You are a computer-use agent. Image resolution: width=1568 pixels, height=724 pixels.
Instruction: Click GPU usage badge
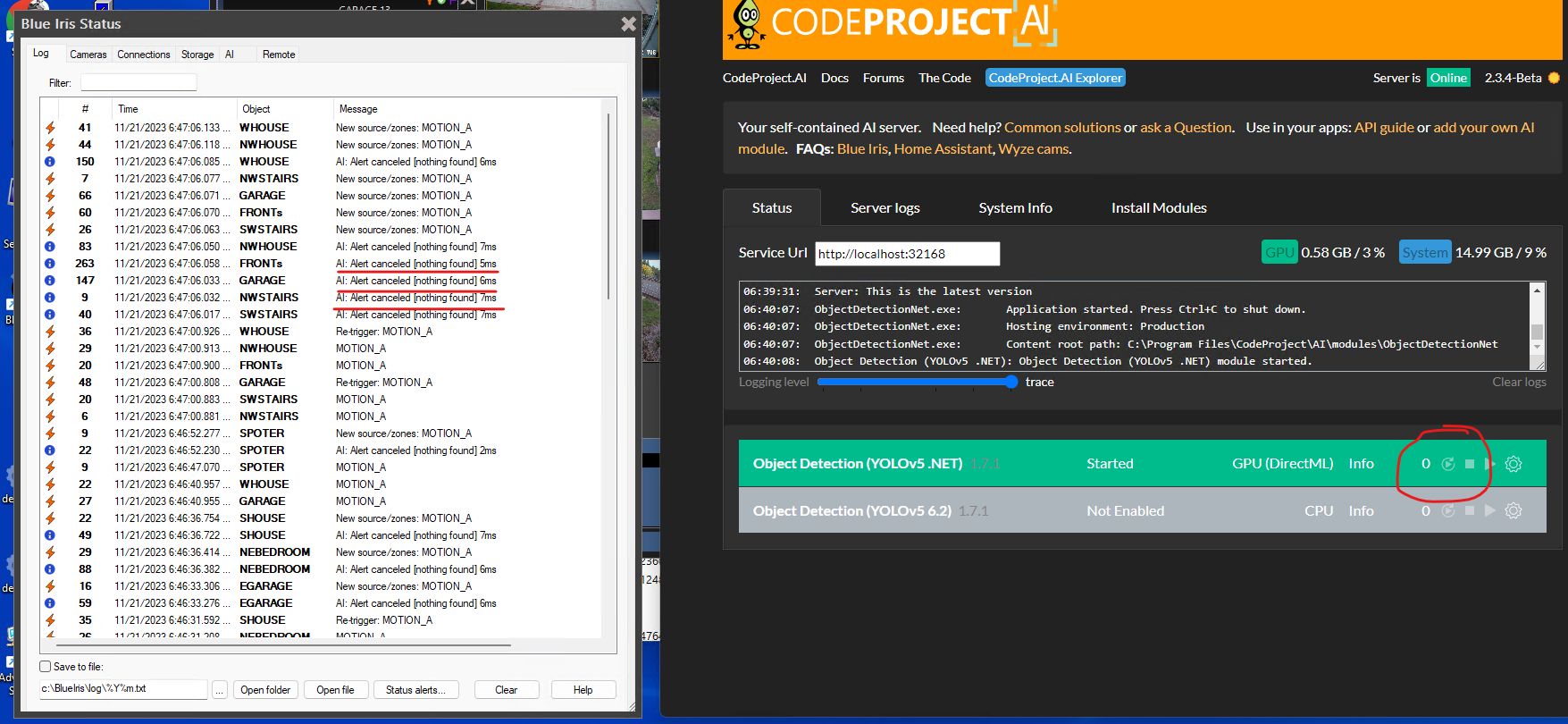pos(1279,253)
